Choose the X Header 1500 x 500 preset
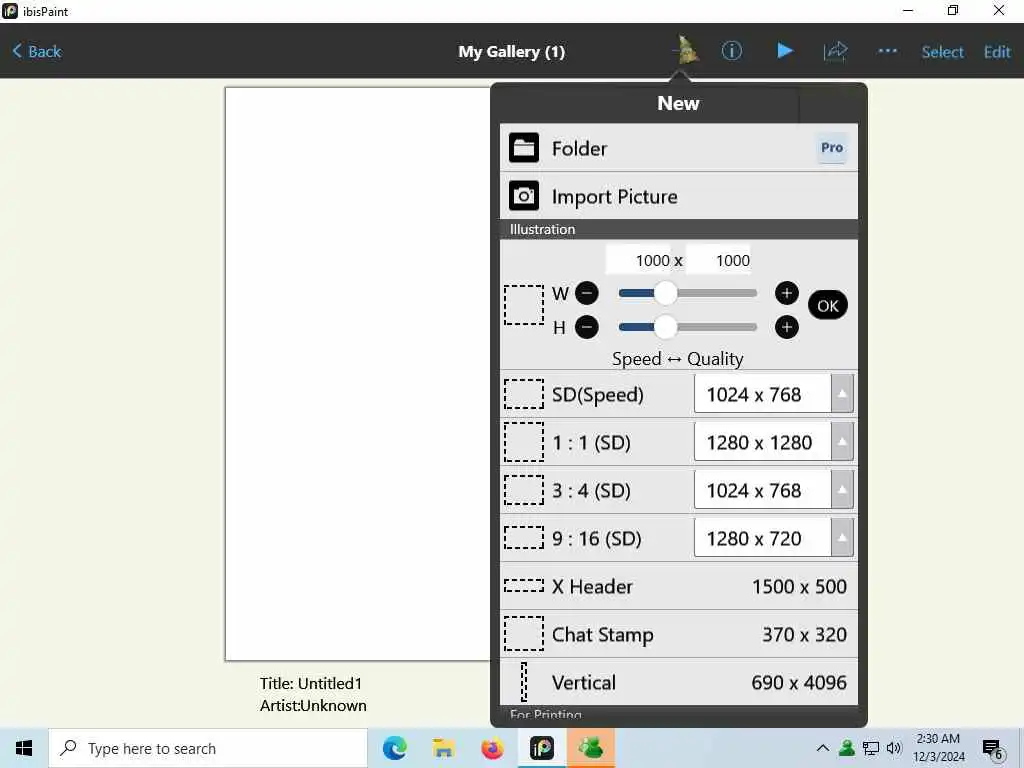This screenshot has width=1024, height=768. [x=679, y=586]
